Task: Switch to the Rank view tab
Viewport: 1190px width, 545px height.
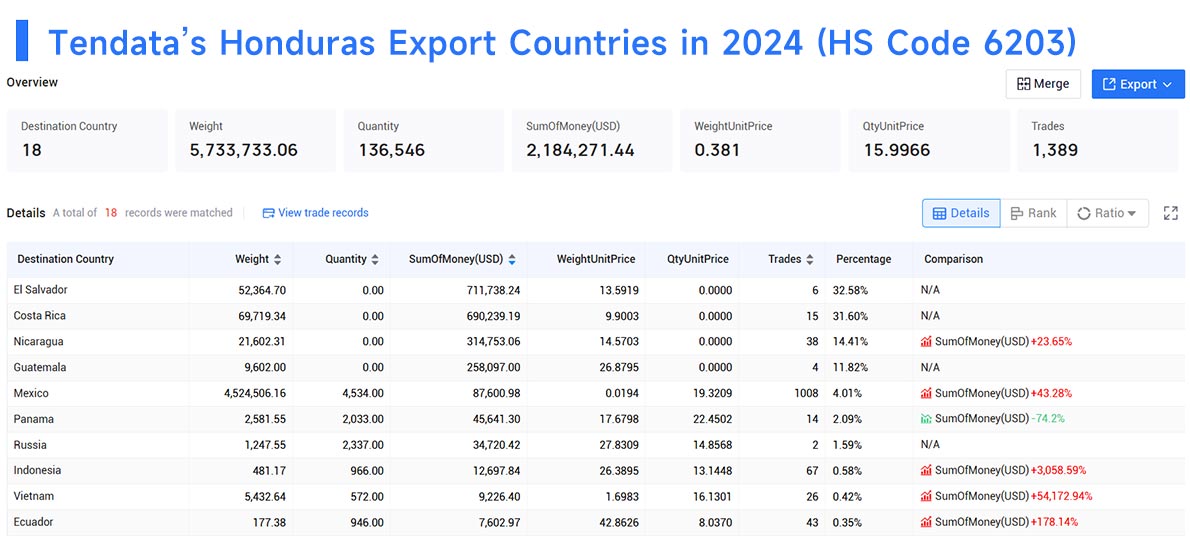Action: click(1034, 213)
